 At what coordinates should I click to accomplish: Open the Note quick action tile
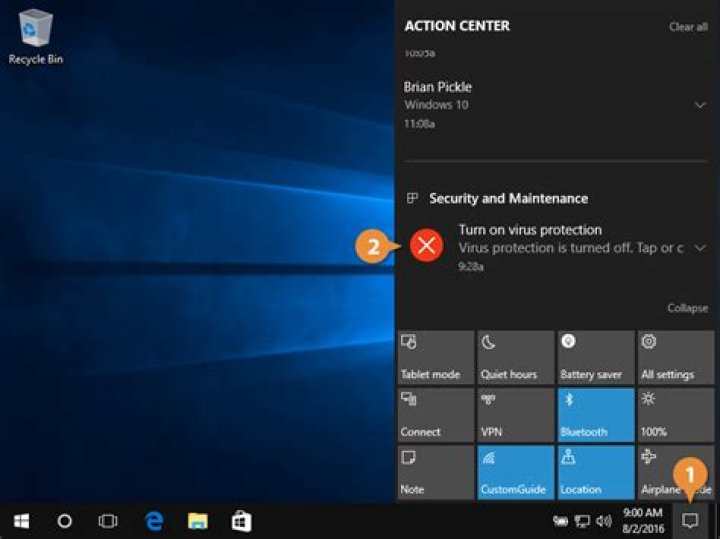[x=436, y=472]
